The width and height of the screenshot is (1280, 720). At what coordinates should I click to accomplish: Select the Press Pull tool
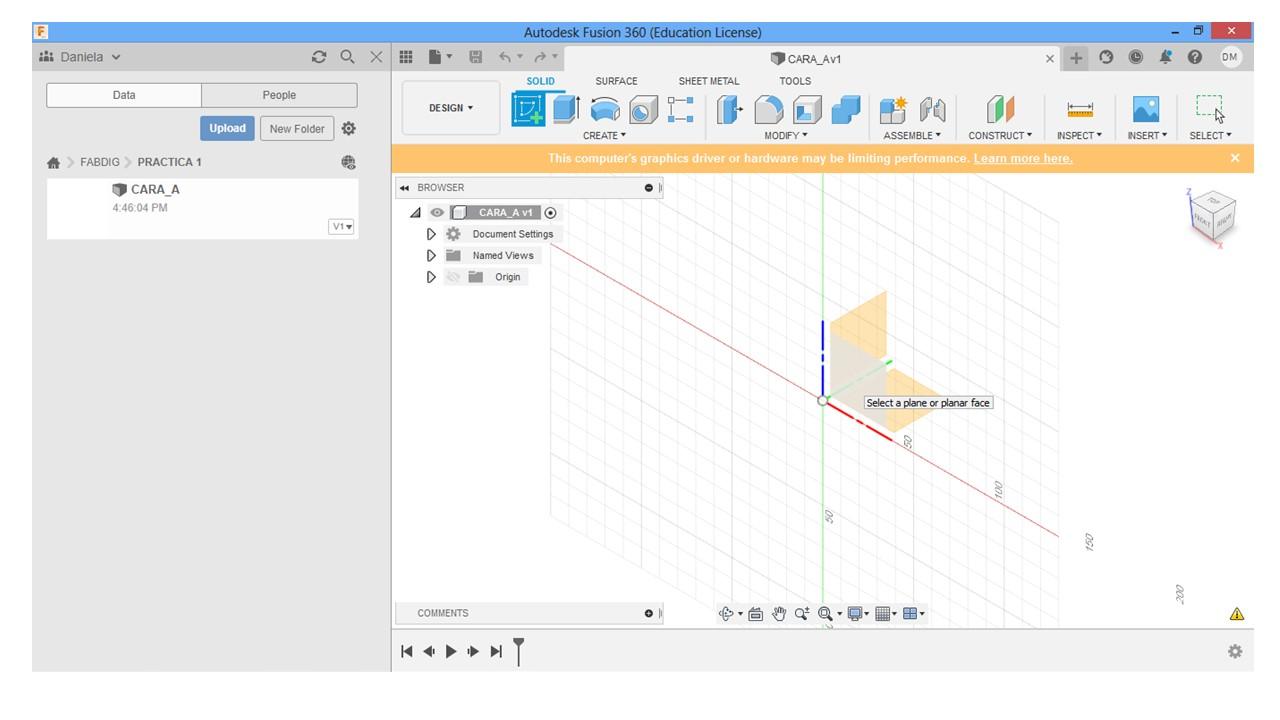point(730,110)
